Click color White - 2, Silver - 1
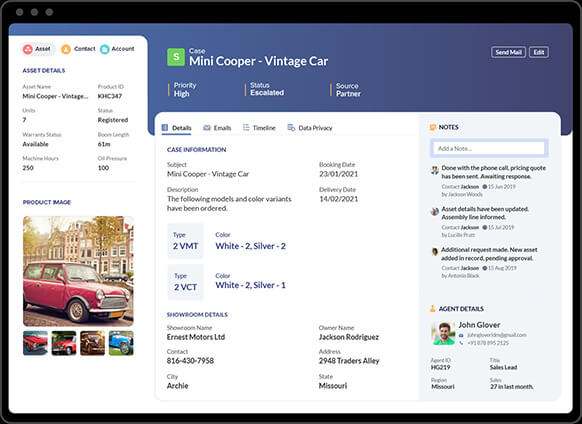Image resolution: width=582 pixels, height=424 pixels. coord(251,286)
